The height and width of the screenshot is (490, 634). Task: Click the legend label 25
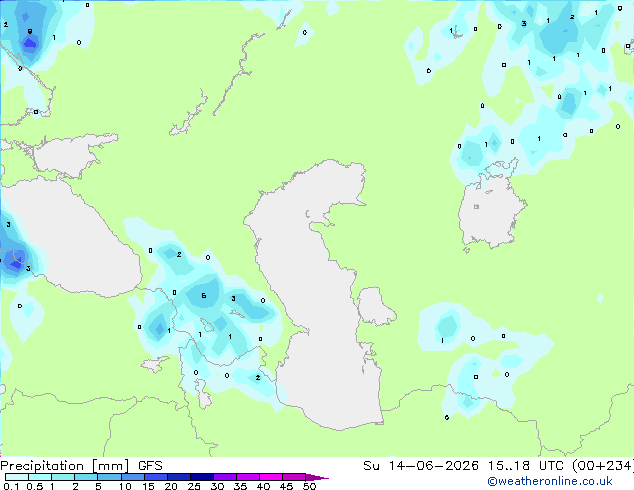194,486
